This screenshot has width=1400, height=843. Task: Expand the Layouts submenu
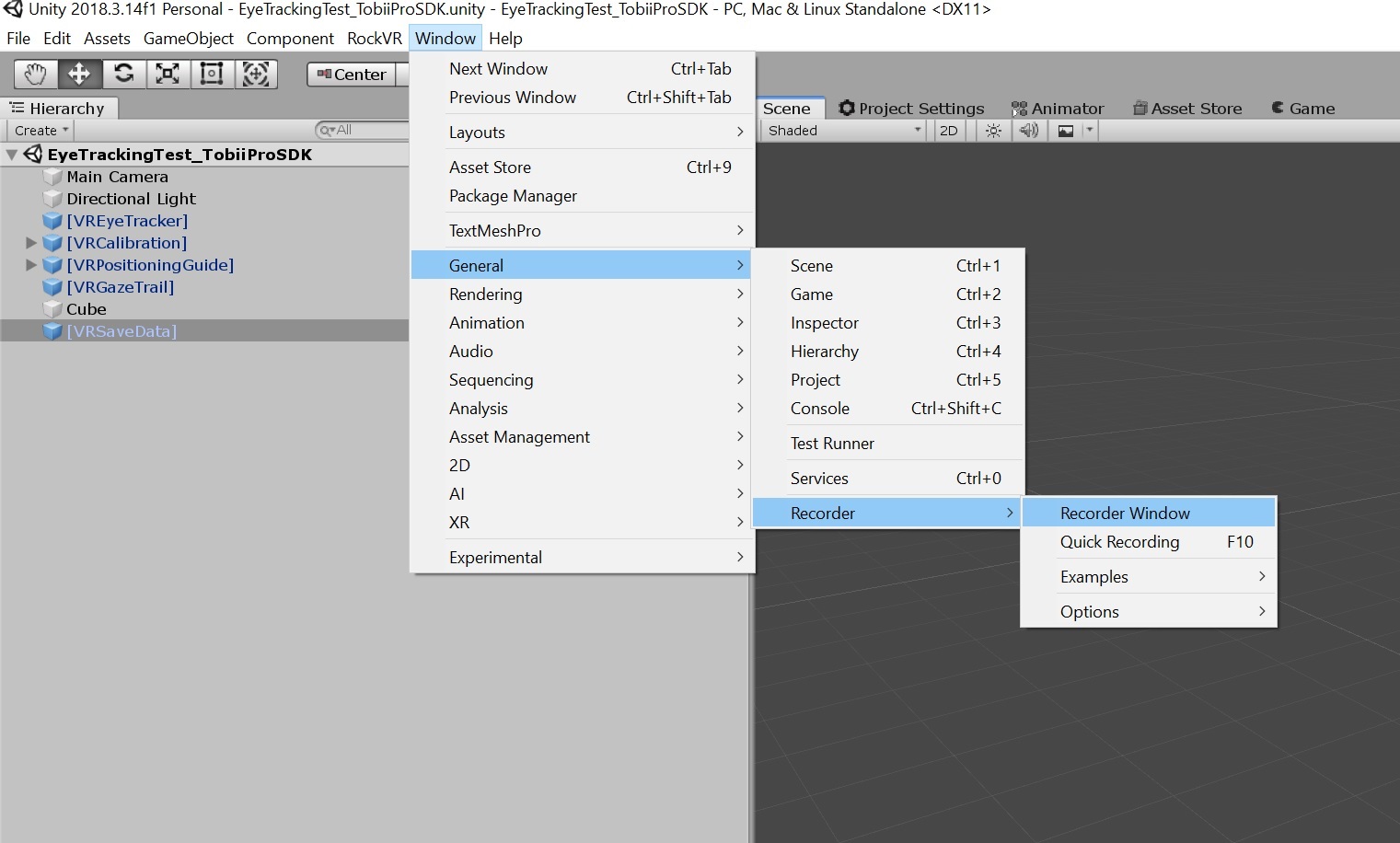tap(582, 133)
